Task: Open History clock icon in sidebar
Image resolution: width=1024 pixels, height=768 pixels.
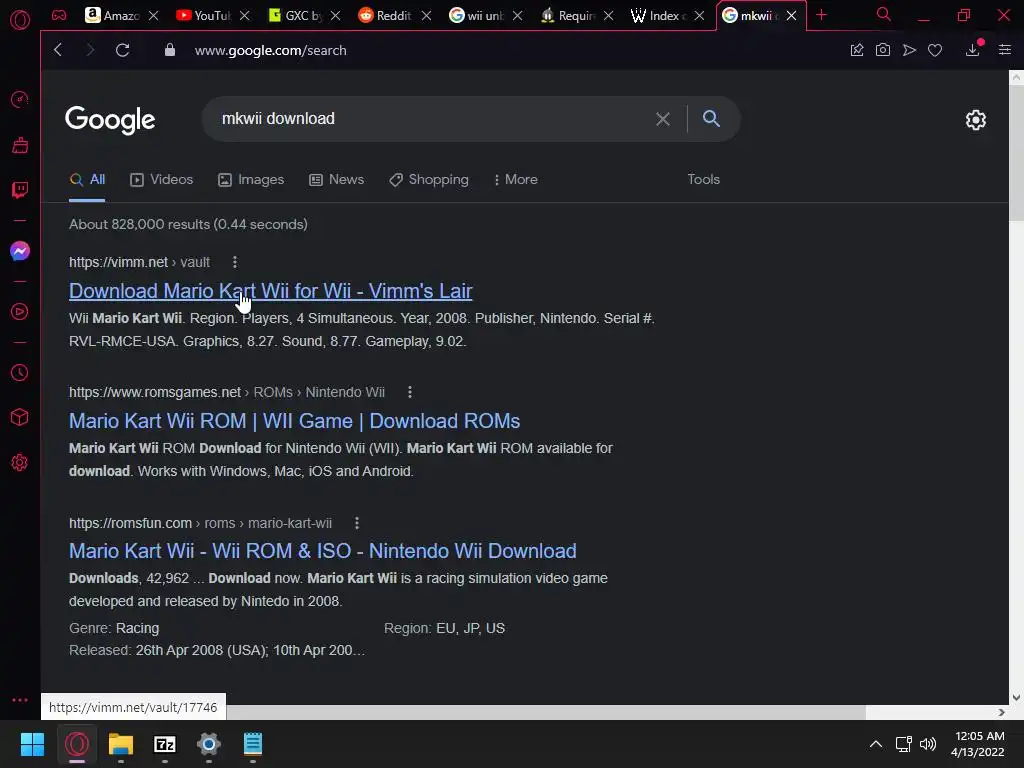Action: (x=20, y=372)
